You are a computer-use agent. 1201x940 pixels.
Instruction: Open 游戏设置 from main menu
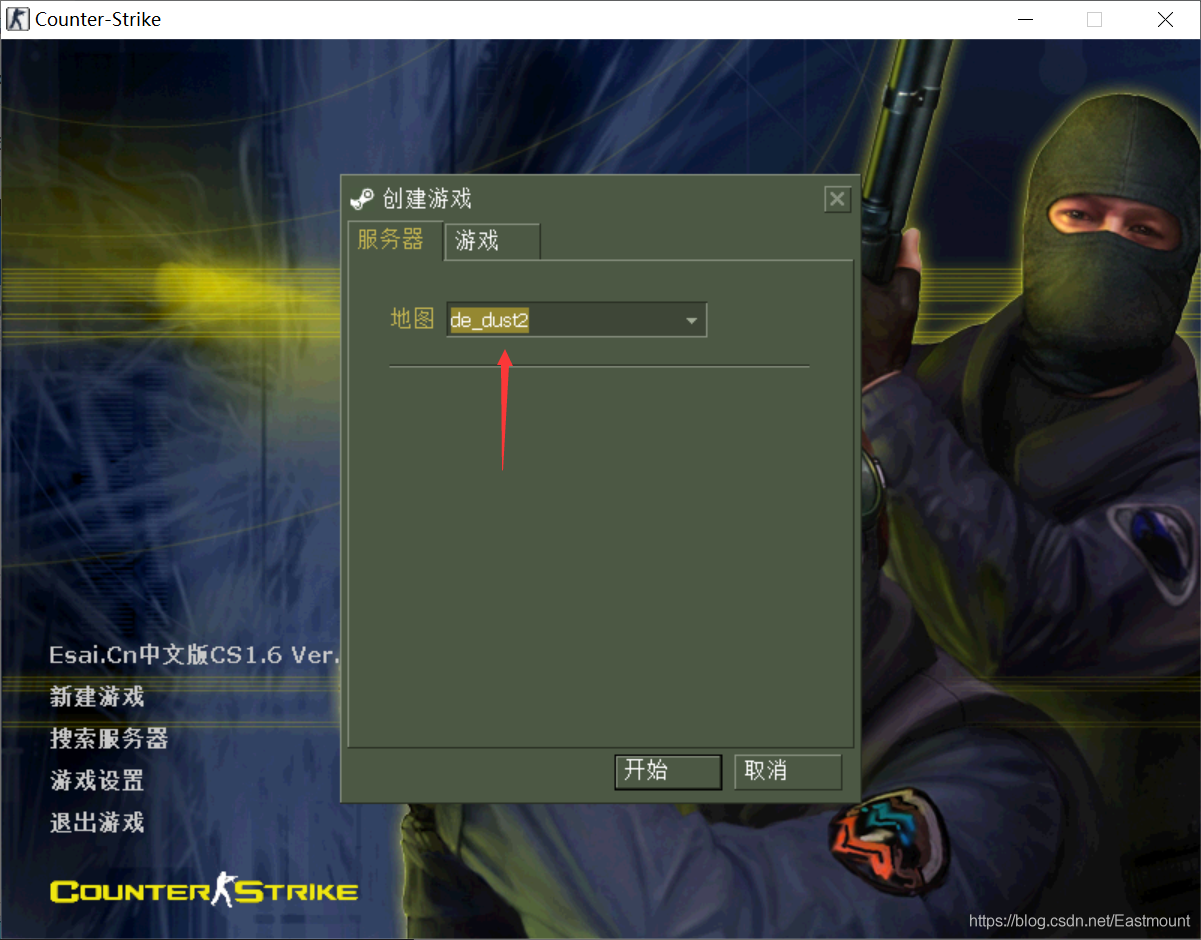point(97,780)
